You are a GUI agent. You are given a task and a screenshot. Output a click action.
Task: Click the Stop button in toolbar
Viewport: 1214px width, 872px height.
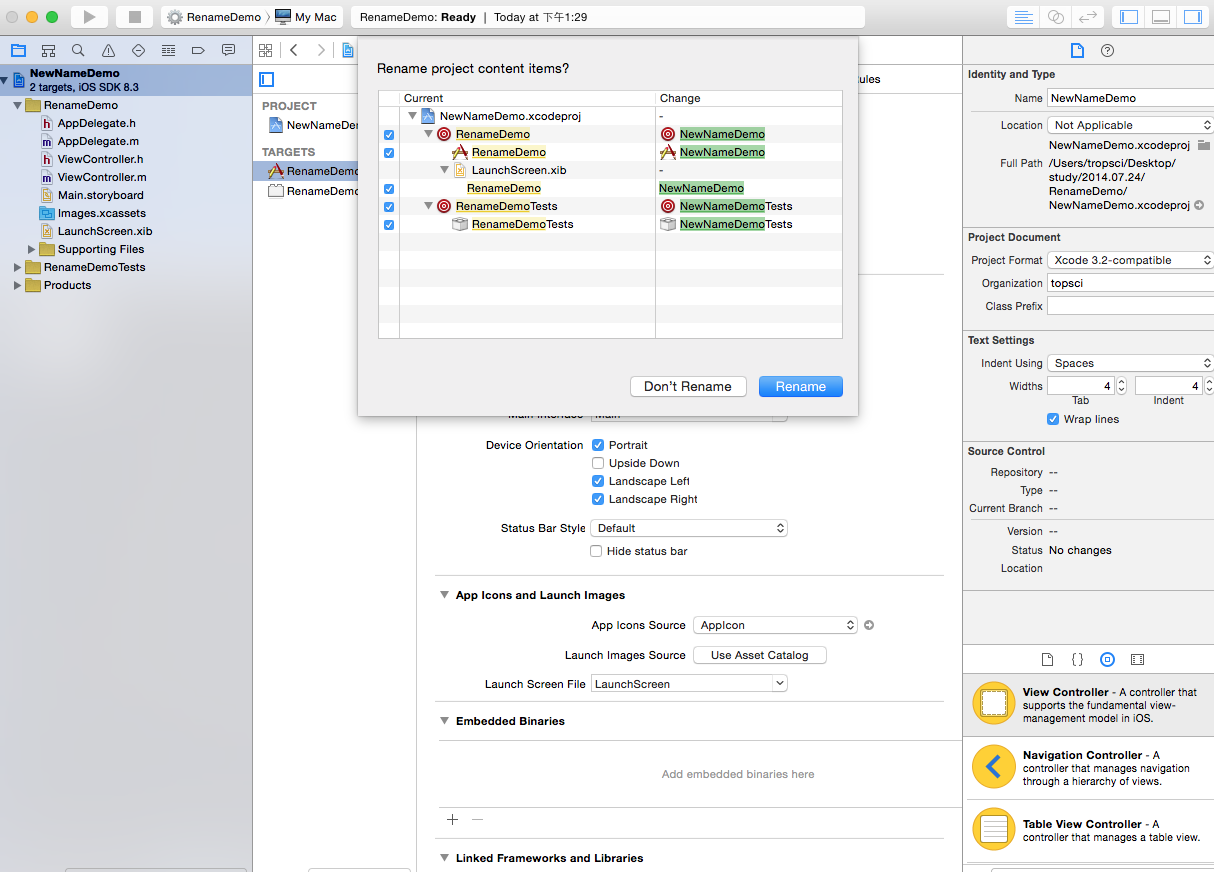[x=134, y=17]
